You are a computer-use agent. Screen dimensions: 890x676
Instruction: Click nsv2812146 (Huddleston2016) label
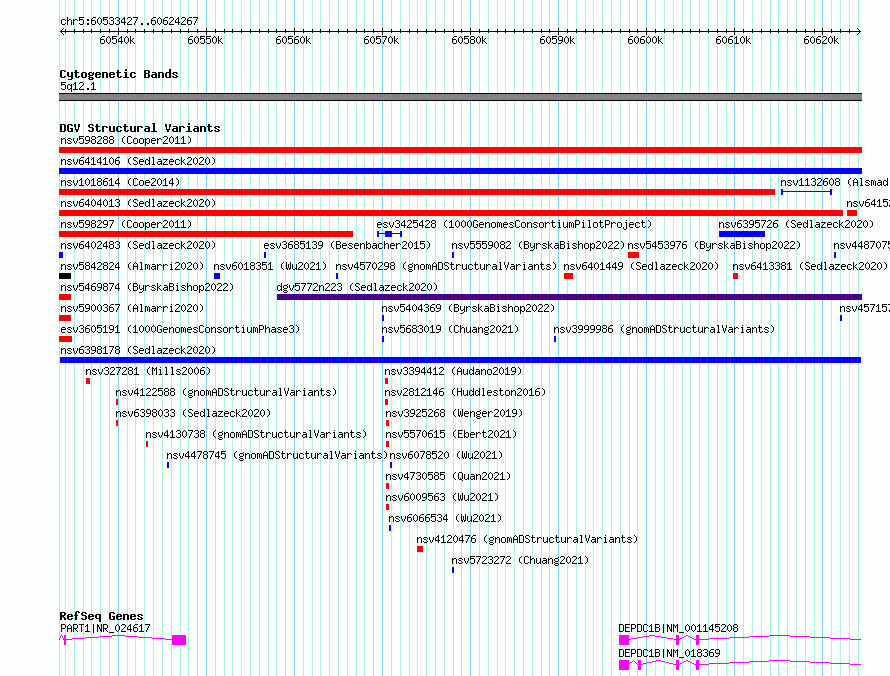465,392
